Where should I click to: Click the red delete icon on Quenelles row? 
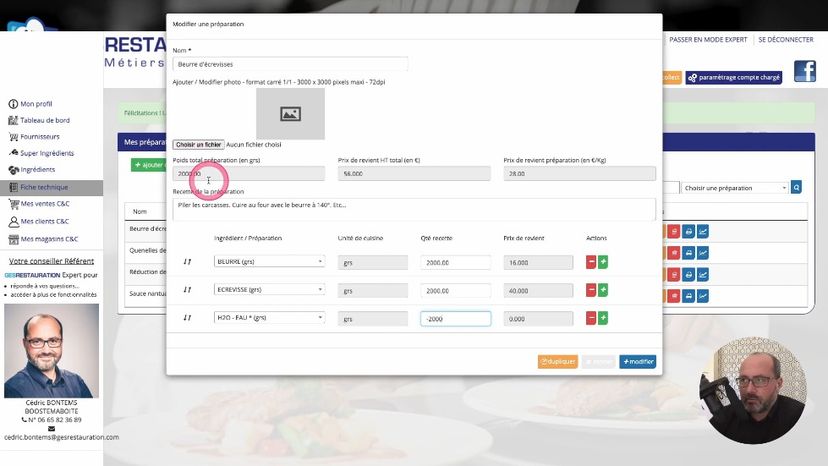(673, 253)
